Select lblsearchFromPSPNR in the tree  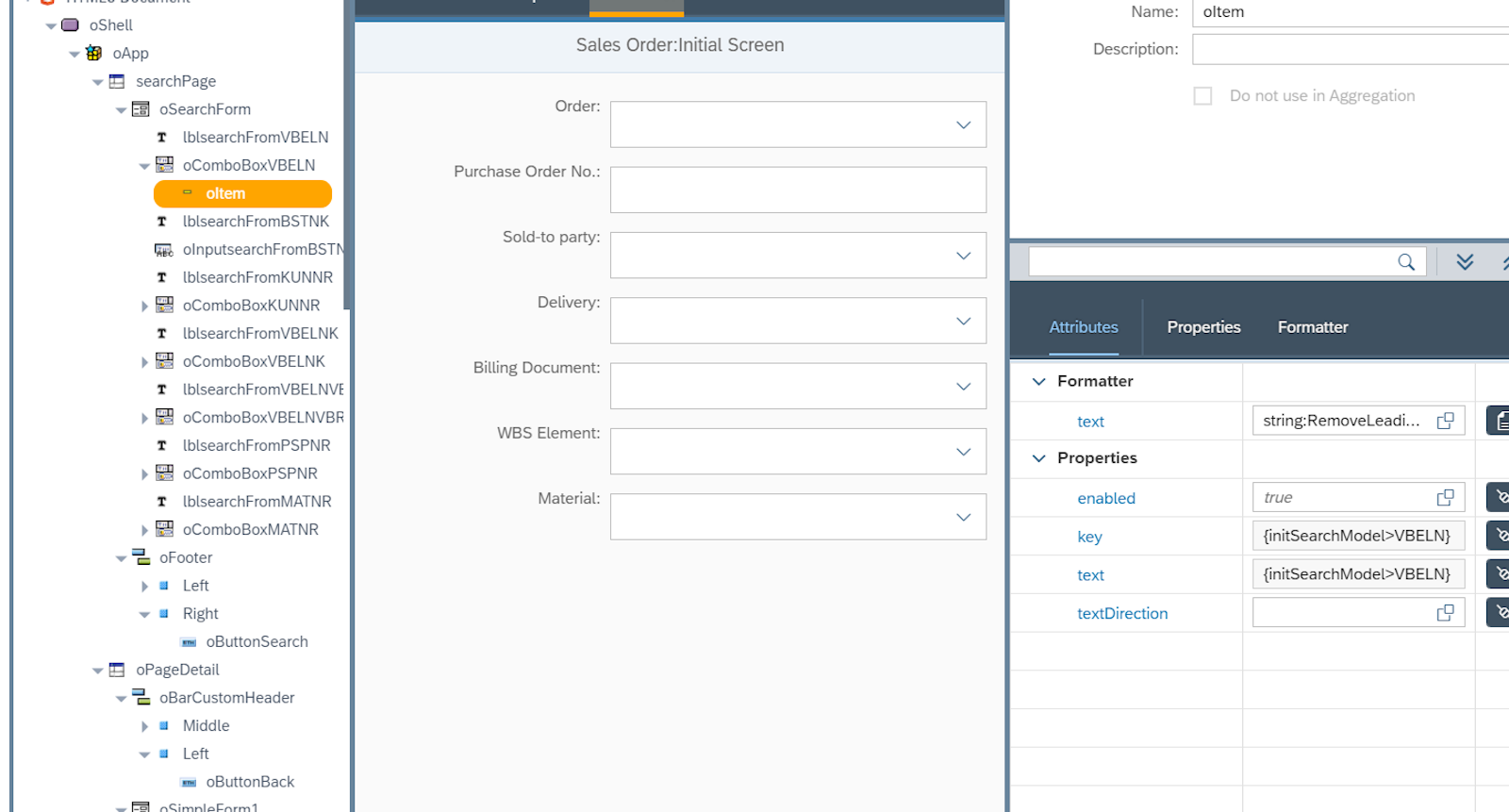pos(257,445)
